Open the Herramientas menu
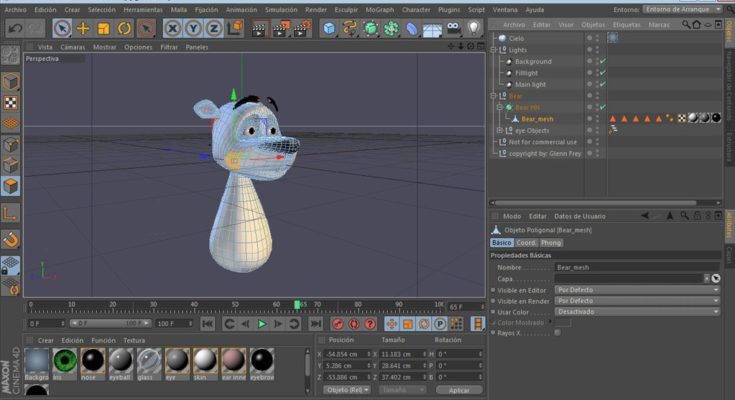The height and width of the screenshot is (400, 735). pos(143,10)
